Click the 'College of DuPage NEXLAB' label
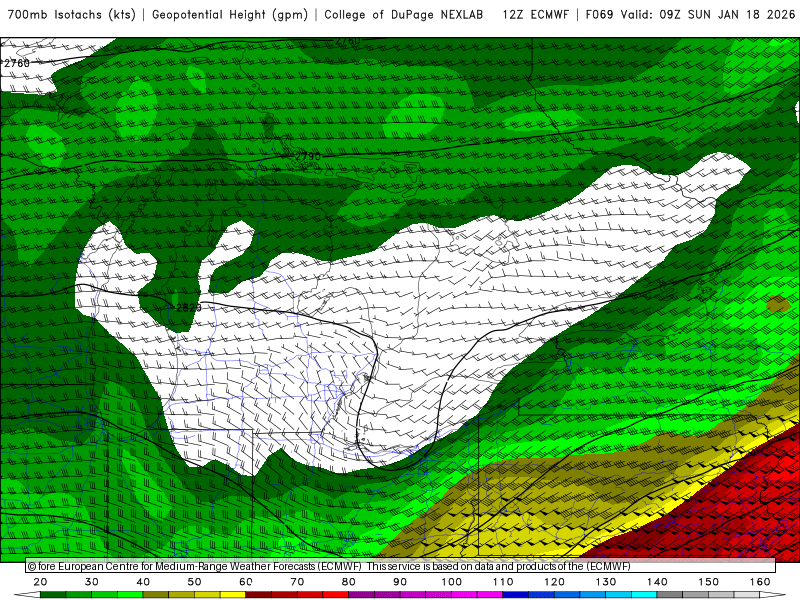 click(x=404, y=14)
